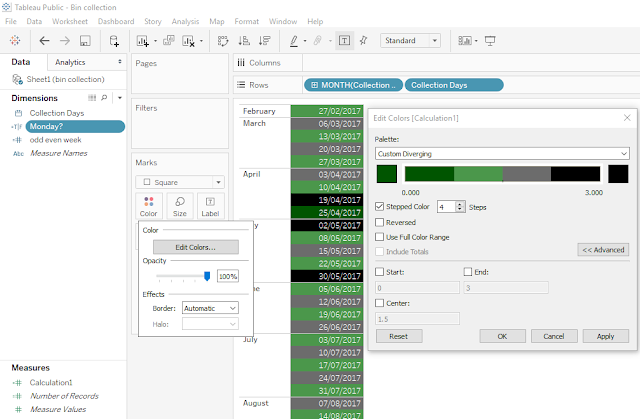This screenshot has height=419, width=640.
Task: Close the Edit Colors dialog
Action: pyautogui.click(x=627, y=118)
